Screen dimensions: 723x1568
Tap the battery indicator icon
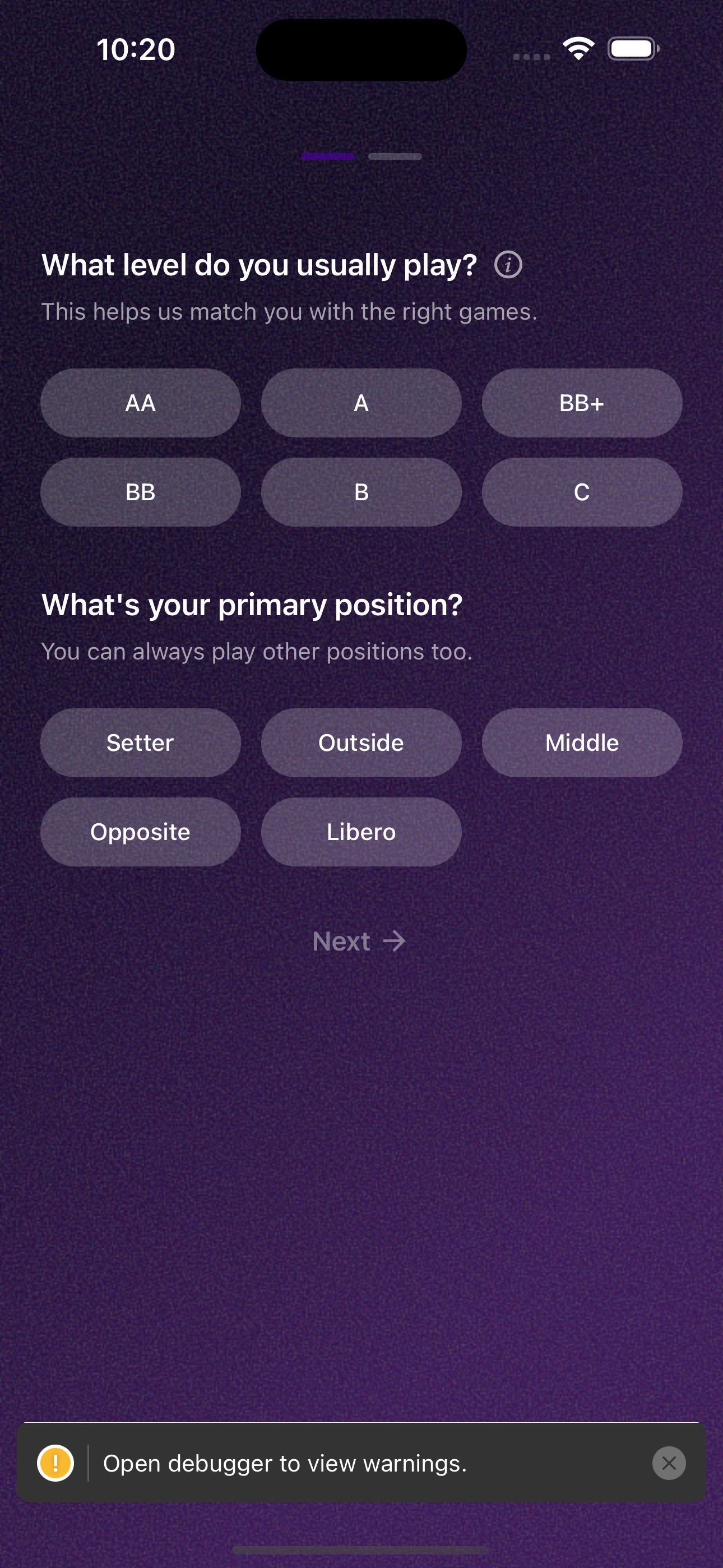[633, 49]
